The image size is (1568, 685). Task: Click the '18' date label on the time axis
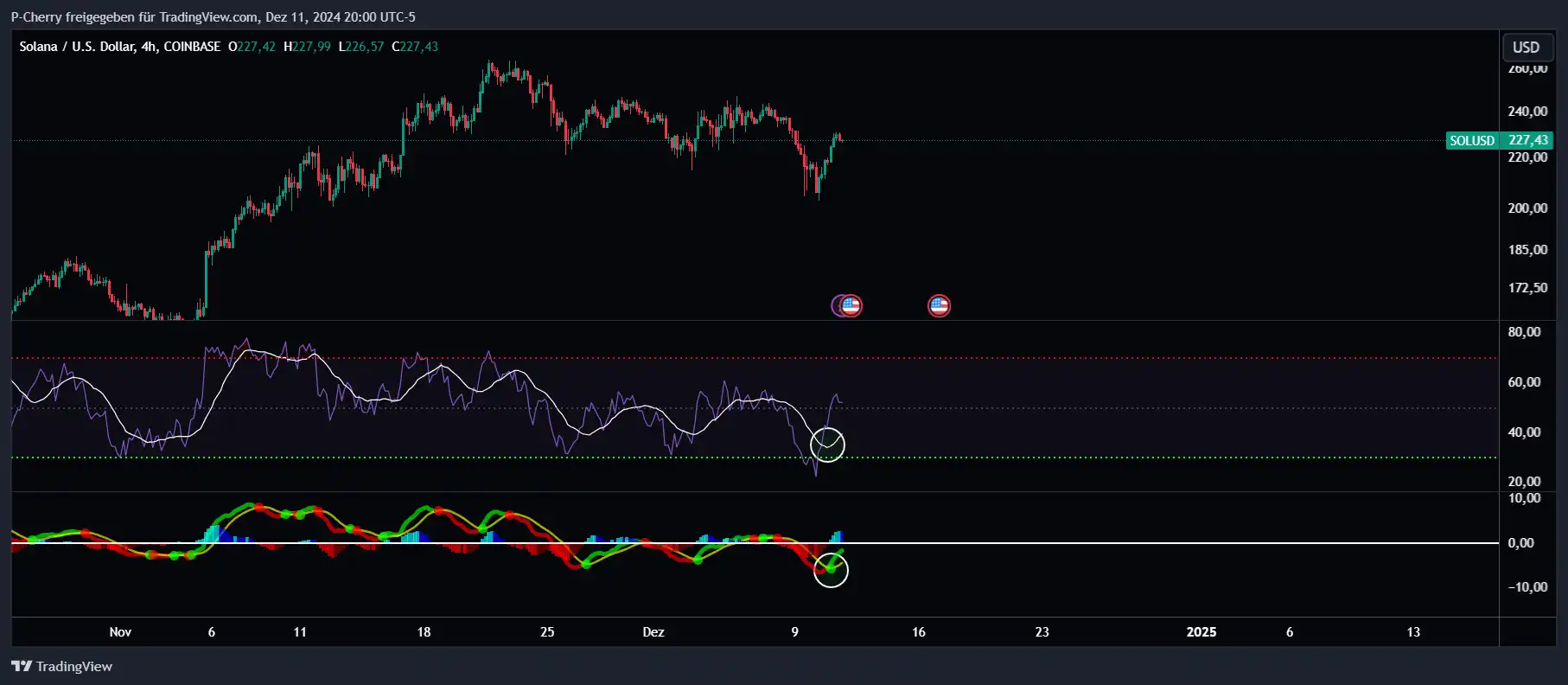[x=424, y=632]
